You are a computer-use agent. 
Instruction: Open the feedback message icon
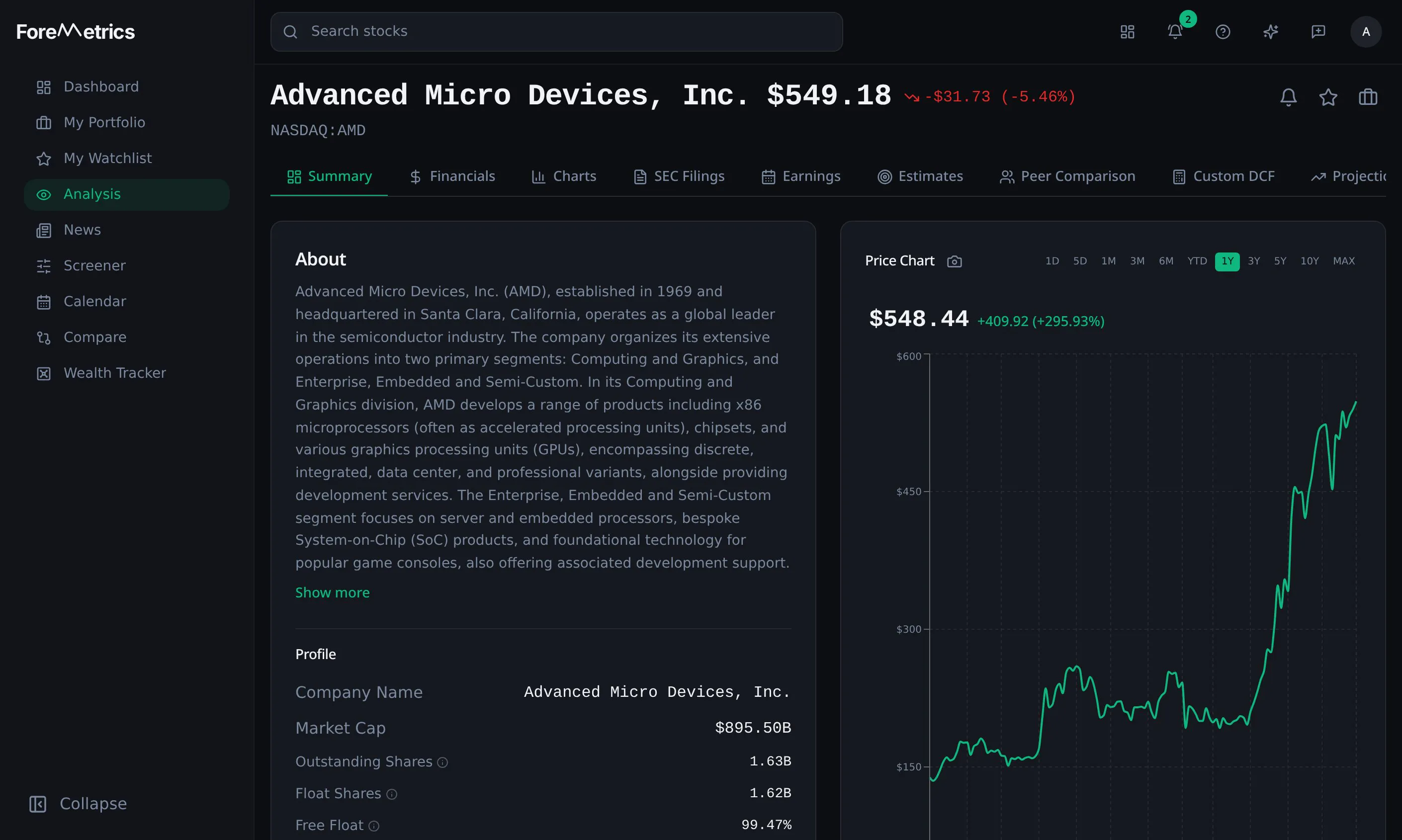coord(1318,32)
